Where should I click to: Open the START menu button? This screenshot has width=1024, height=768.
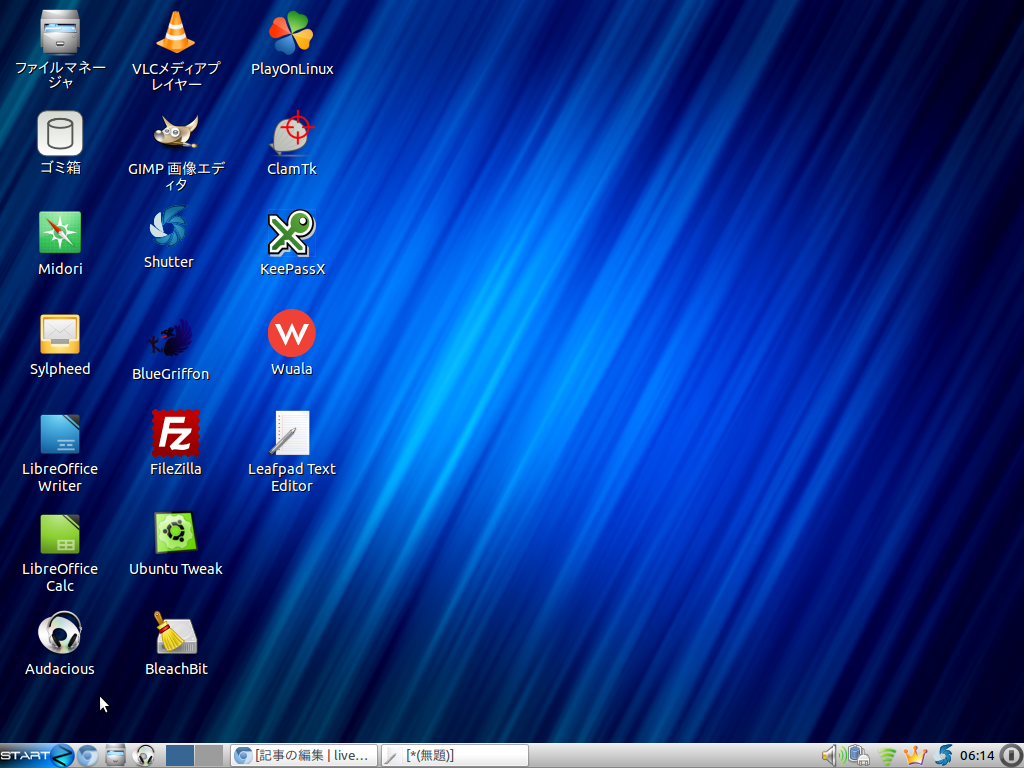point(37,756)
